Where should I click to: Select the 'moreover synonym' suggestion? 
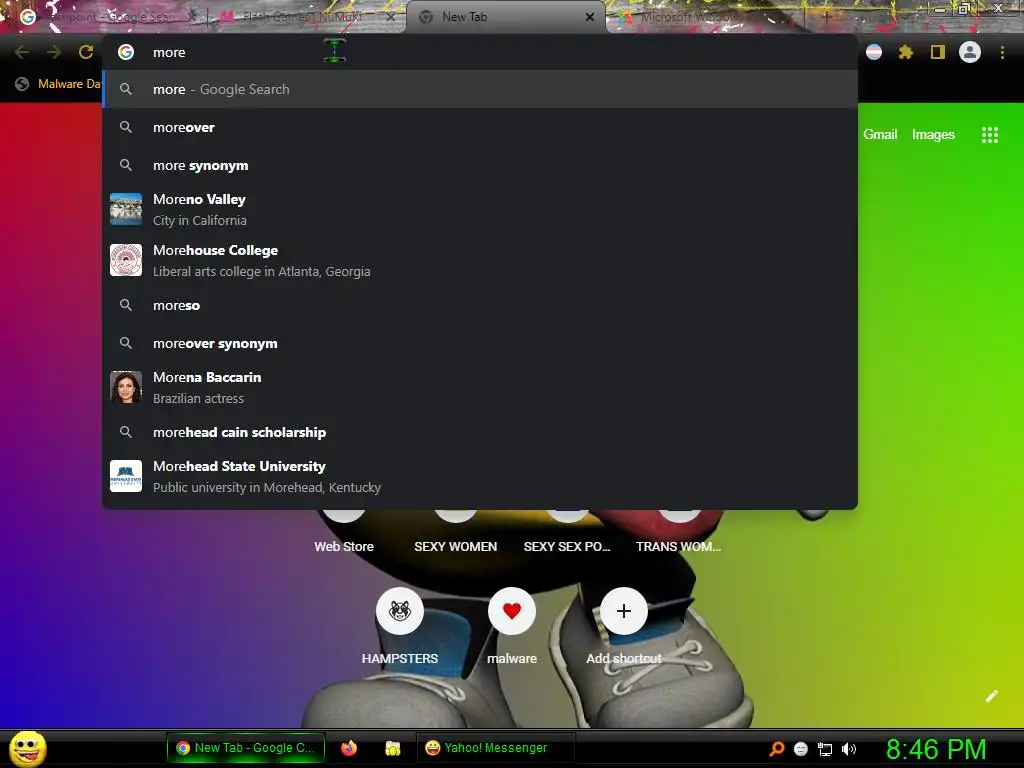coord(480,343)
